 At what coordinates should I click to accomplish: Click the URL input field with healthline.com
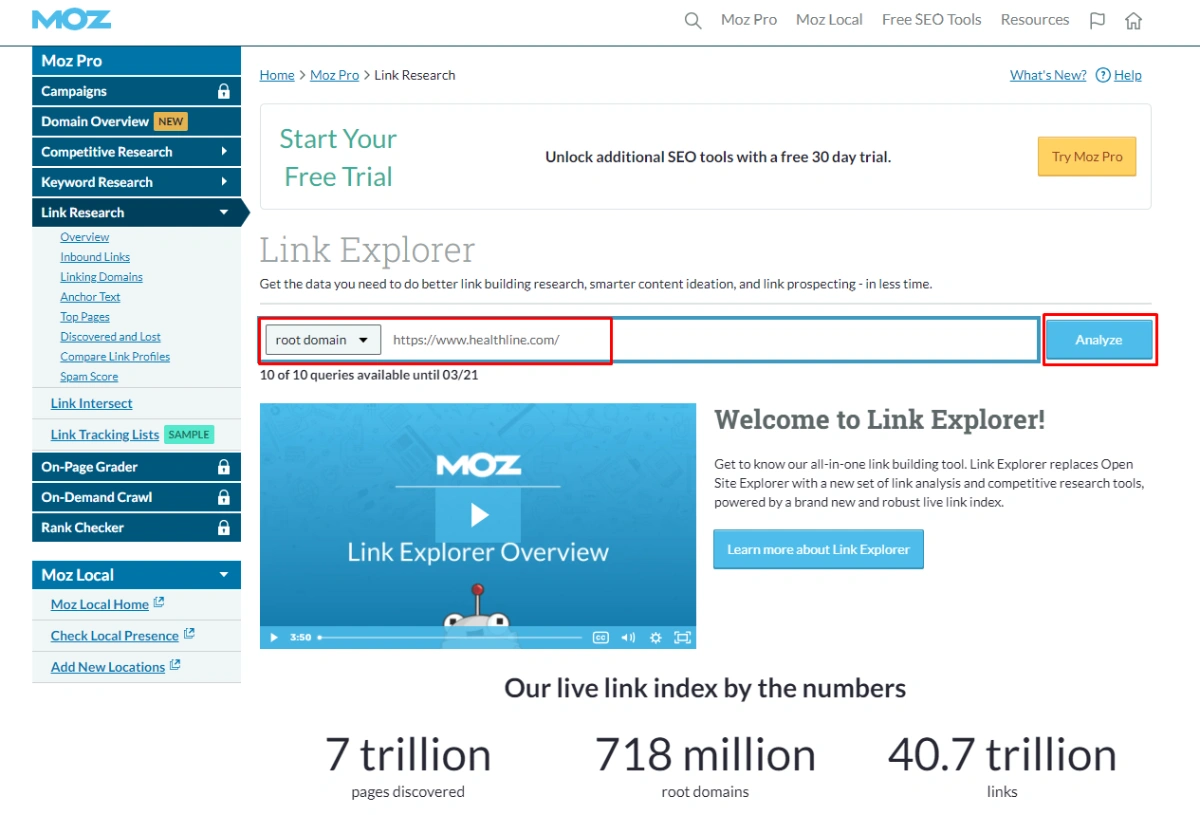(711, 340)
